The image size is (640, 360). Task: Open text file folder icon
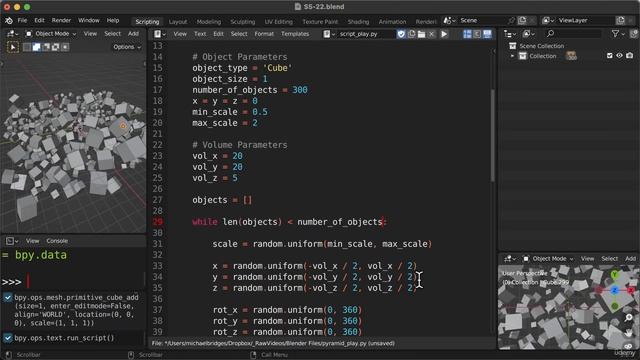pyautogui.click(x=421, y=34)
